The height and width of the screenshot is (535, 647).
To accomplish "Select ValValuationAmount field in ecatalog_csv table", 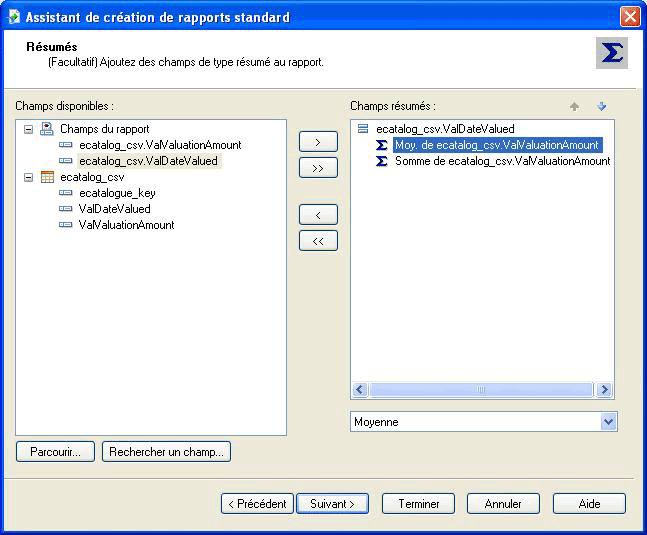I will 126,225.
